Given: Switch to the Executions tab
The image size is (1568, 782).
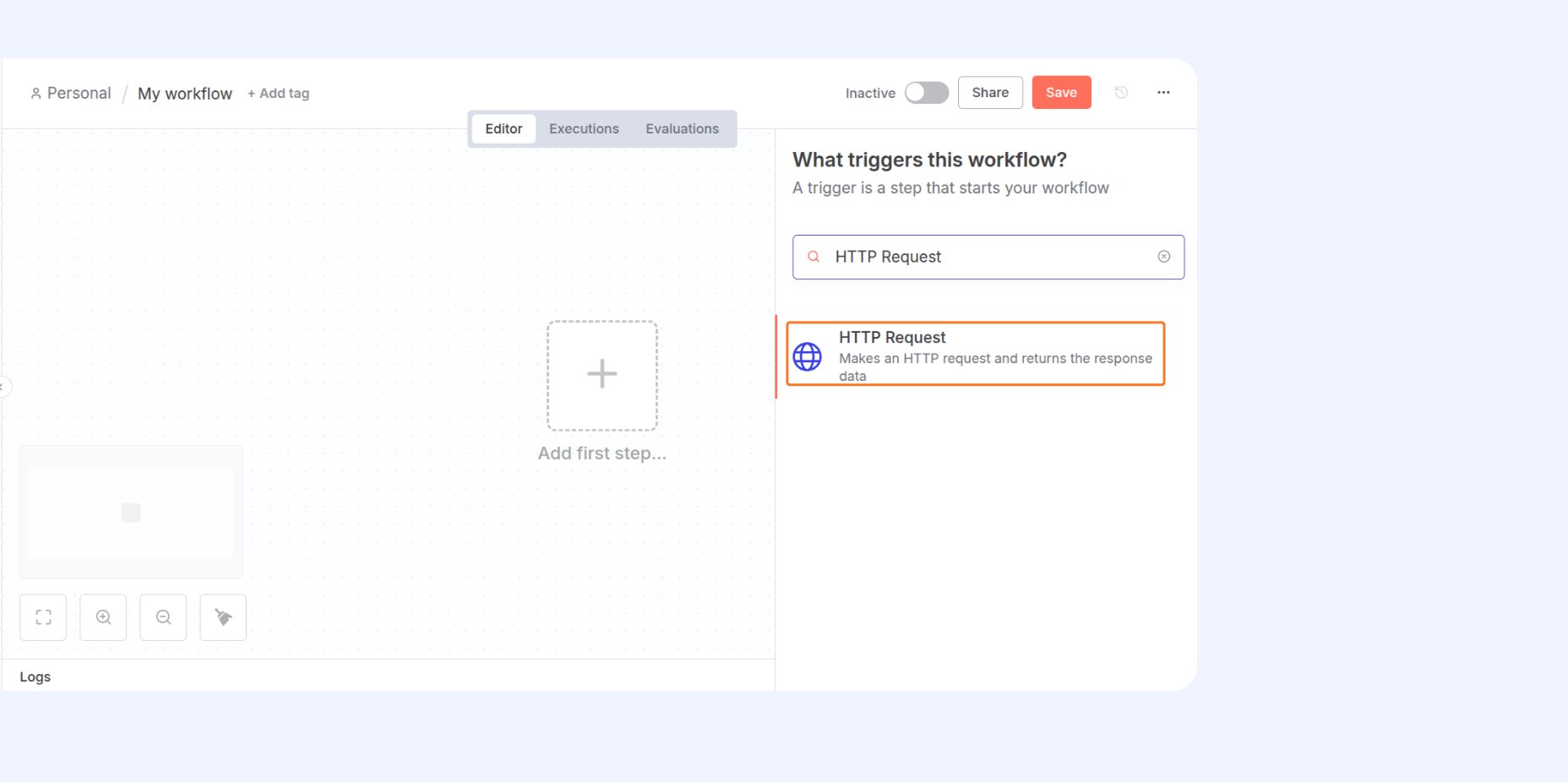Looking at the screenshot, I should tap(584, 128).
